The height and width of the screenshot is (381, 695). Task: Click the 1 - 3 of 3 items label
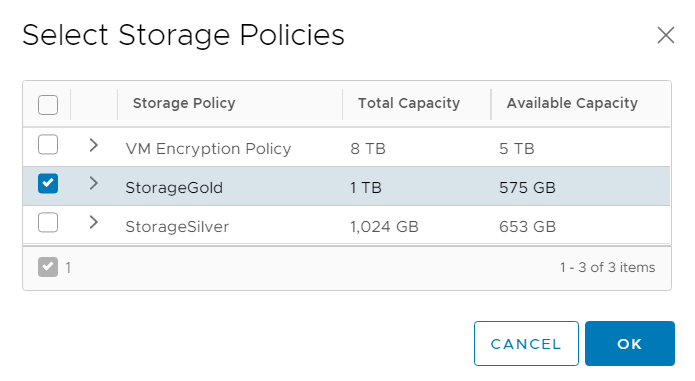(x=607, y=268)
